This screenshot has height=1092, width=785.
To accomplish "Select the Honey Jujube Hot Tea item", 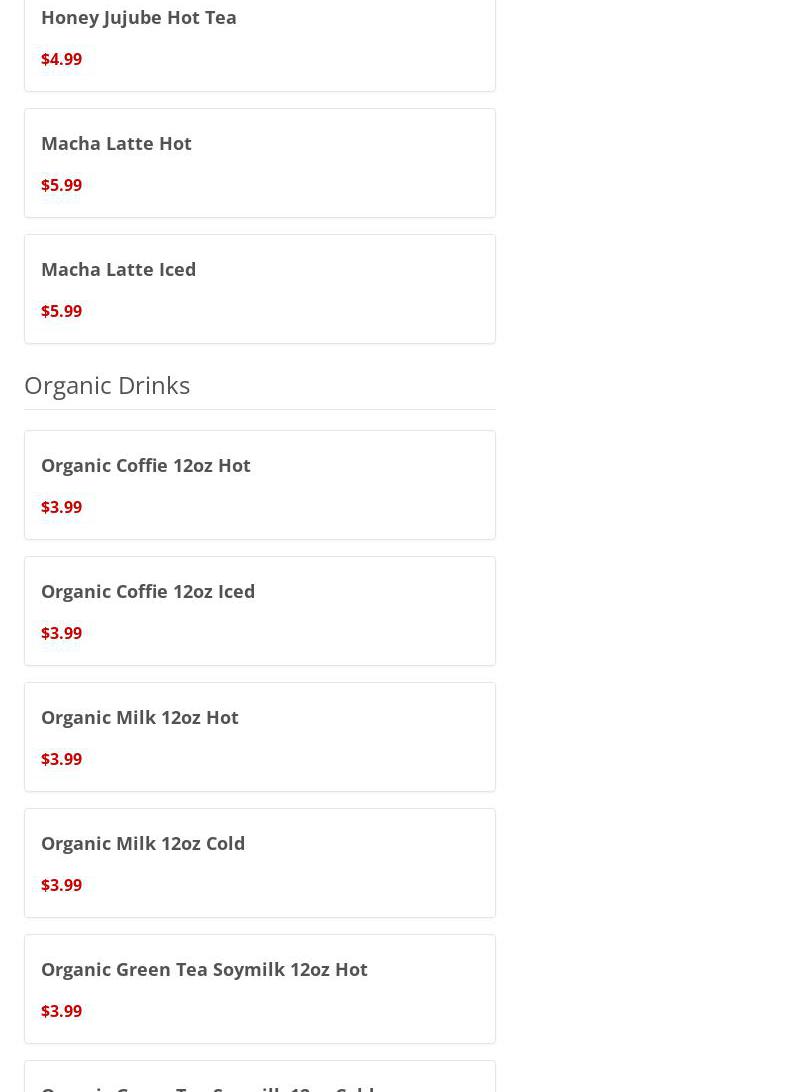I will (139, 17).
